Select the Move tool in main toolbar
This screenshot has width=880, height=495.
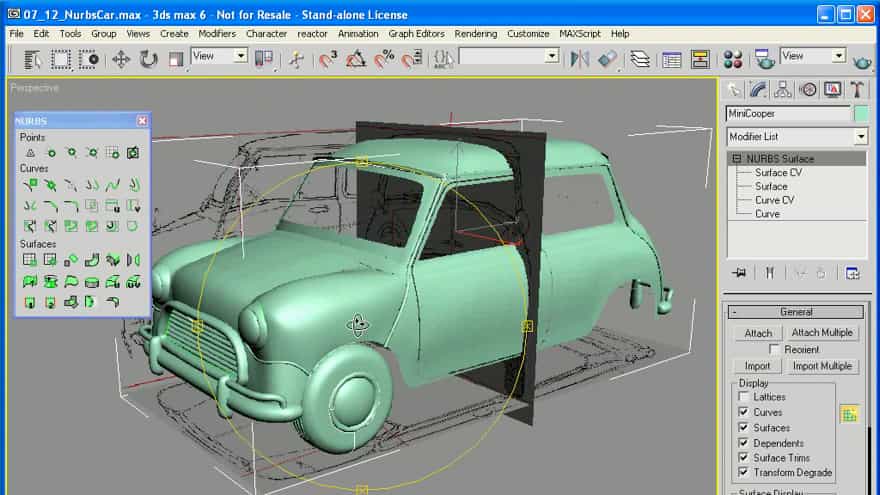click(x=121, y=59)
